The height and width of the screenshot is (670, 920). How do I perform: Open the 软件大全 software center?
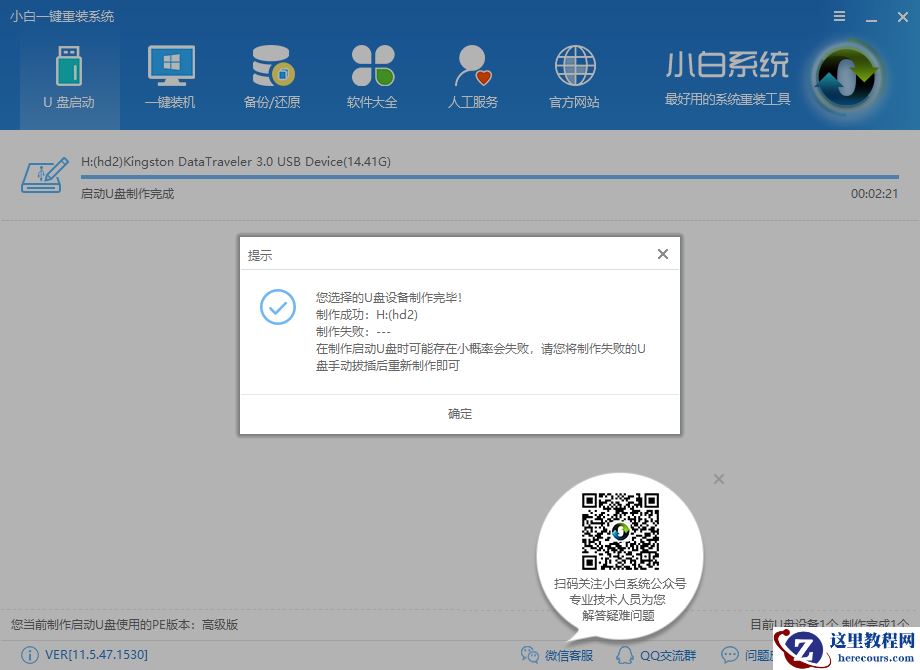(x=371, y=75)
